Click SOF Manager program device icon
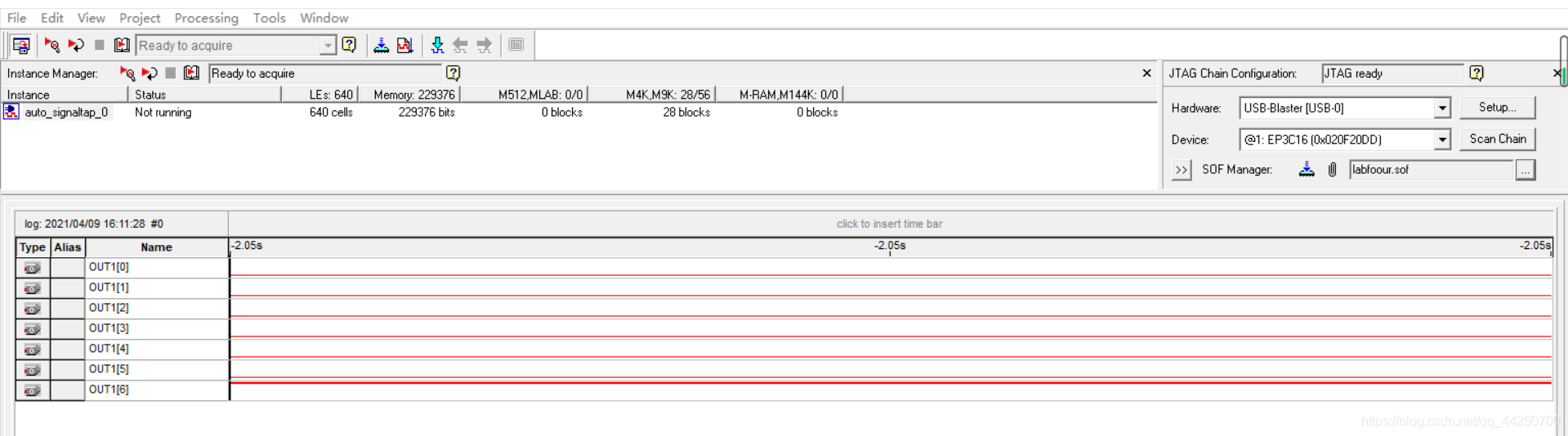1568x436 pixels. [1307, 169]
